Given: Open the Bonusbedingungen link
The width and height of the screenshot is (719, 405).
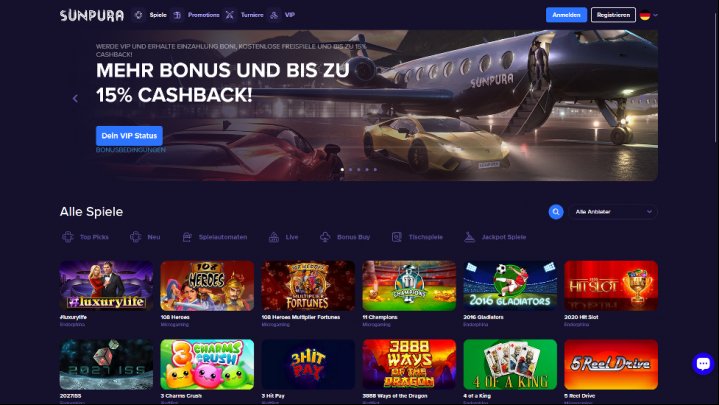Looking at the screenshot, I should coord(131,150).
